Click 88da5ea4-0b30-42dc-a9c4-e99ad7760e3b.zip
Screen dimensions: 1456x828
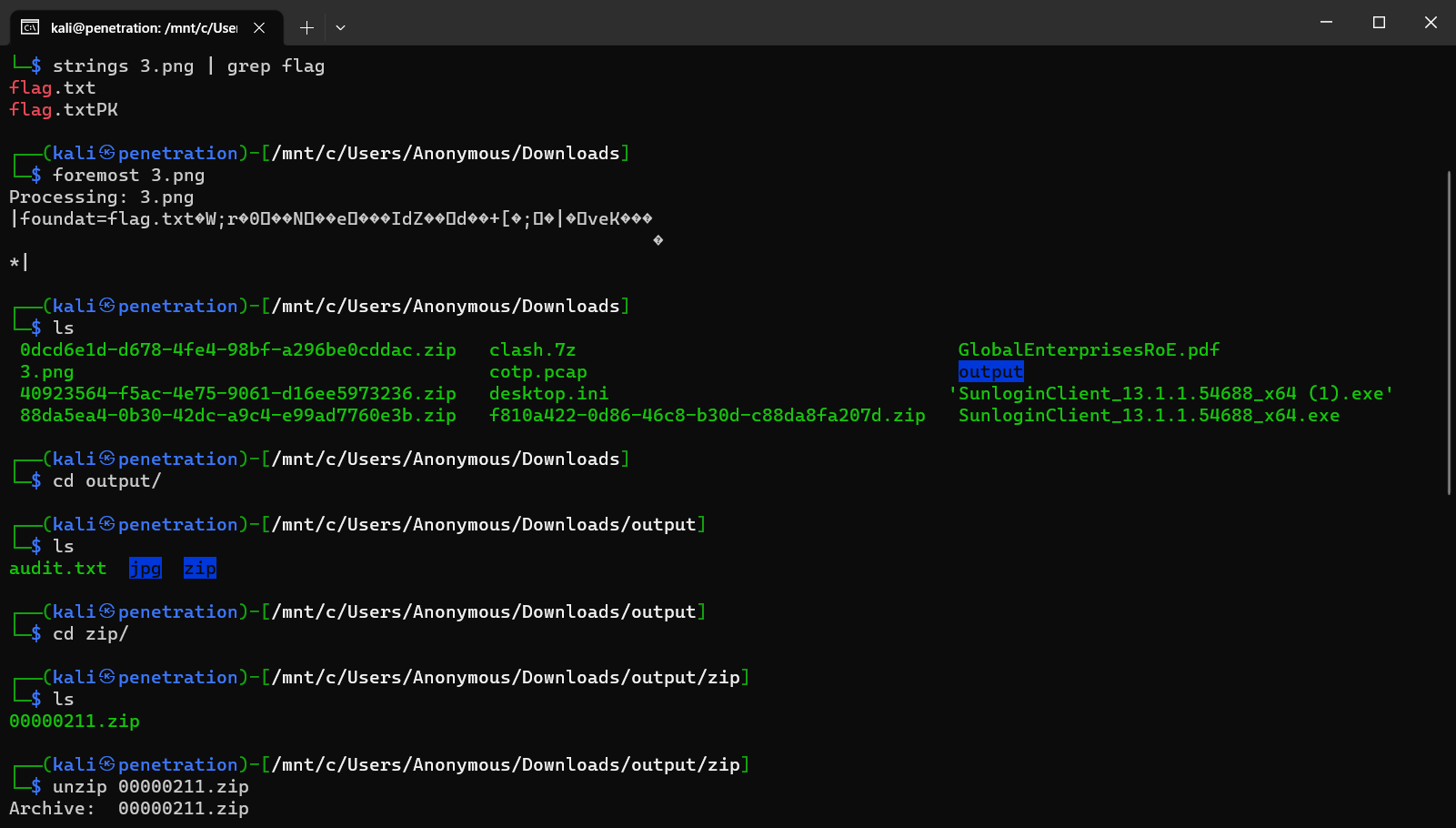pyautogui.click(x=238, y=415)
